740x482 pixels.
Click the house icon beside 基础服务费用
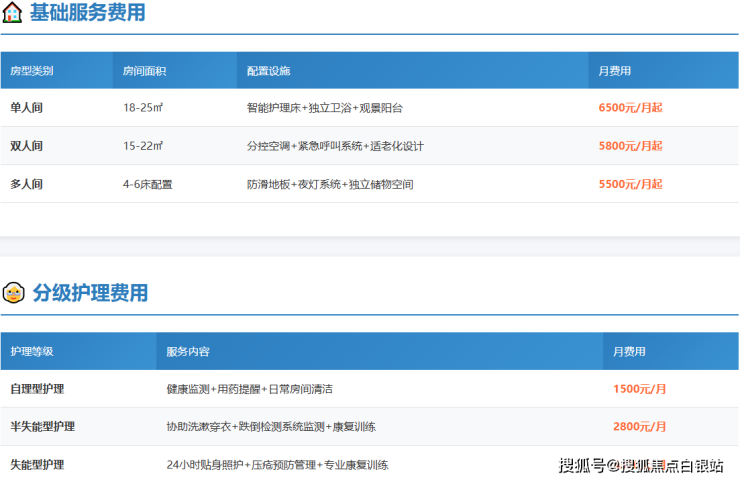tap(13, 14)
